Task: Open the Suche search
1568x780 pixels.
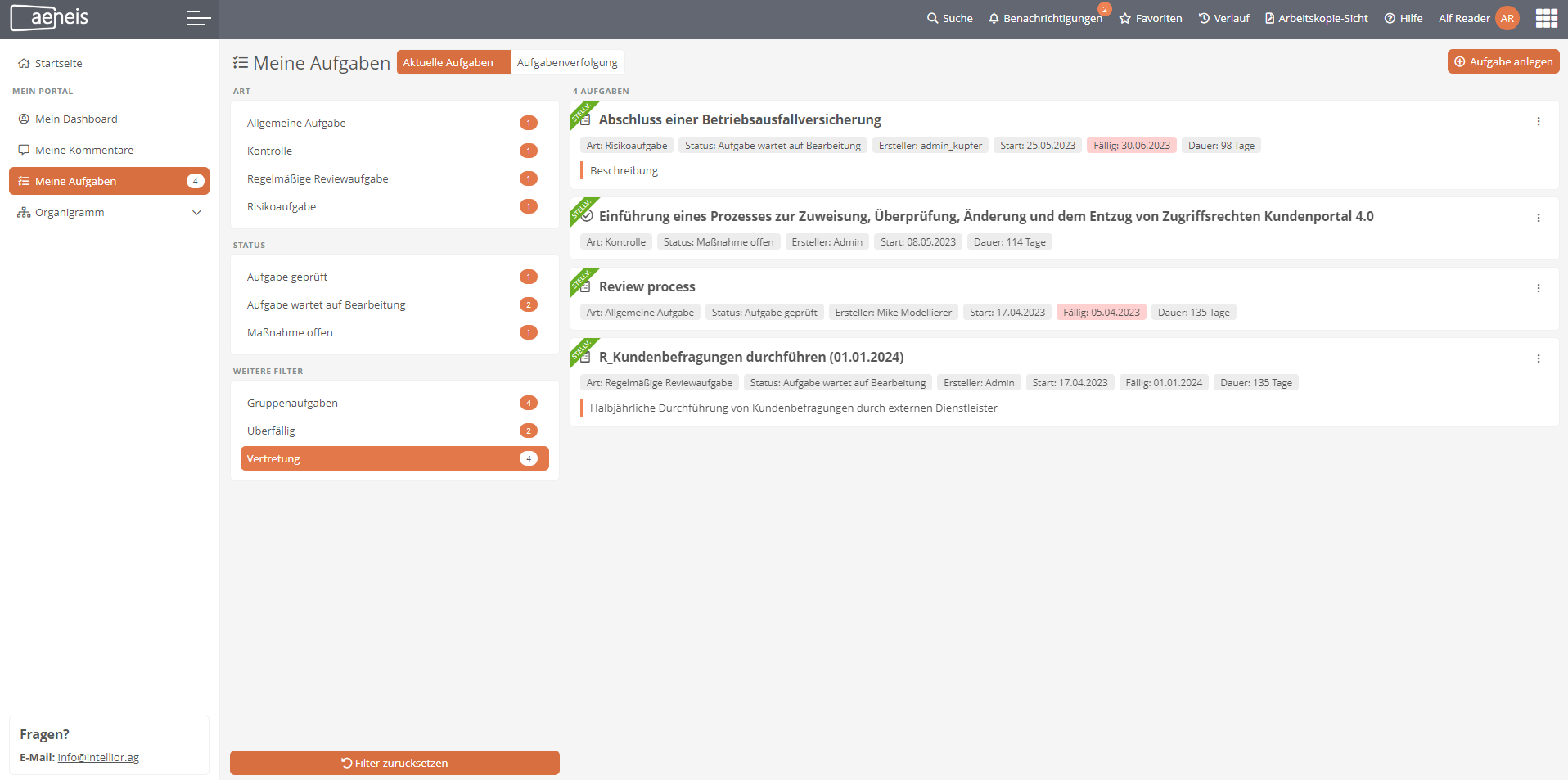Action: point(949,18)
